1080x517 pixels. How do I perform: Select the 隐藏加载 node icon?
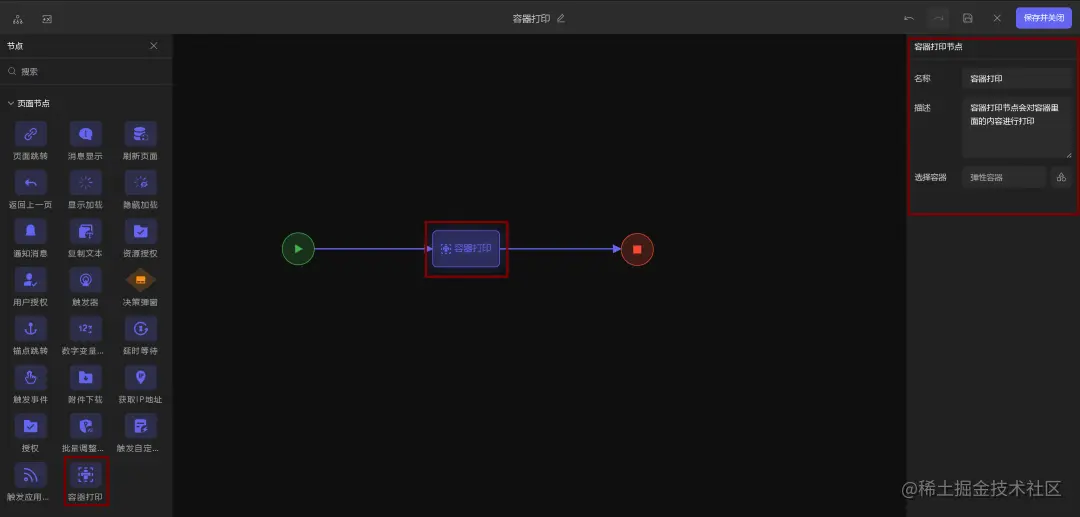pyautogui.click(x=141, y=183)
